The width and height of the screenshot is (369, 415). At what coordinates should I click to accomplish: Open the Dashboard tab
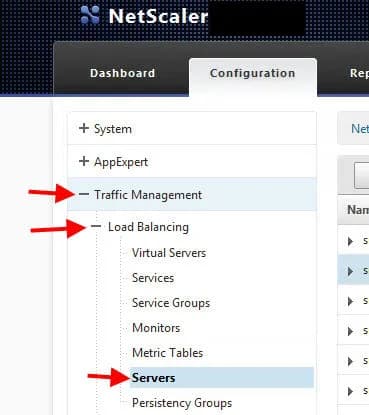point(123,73)
